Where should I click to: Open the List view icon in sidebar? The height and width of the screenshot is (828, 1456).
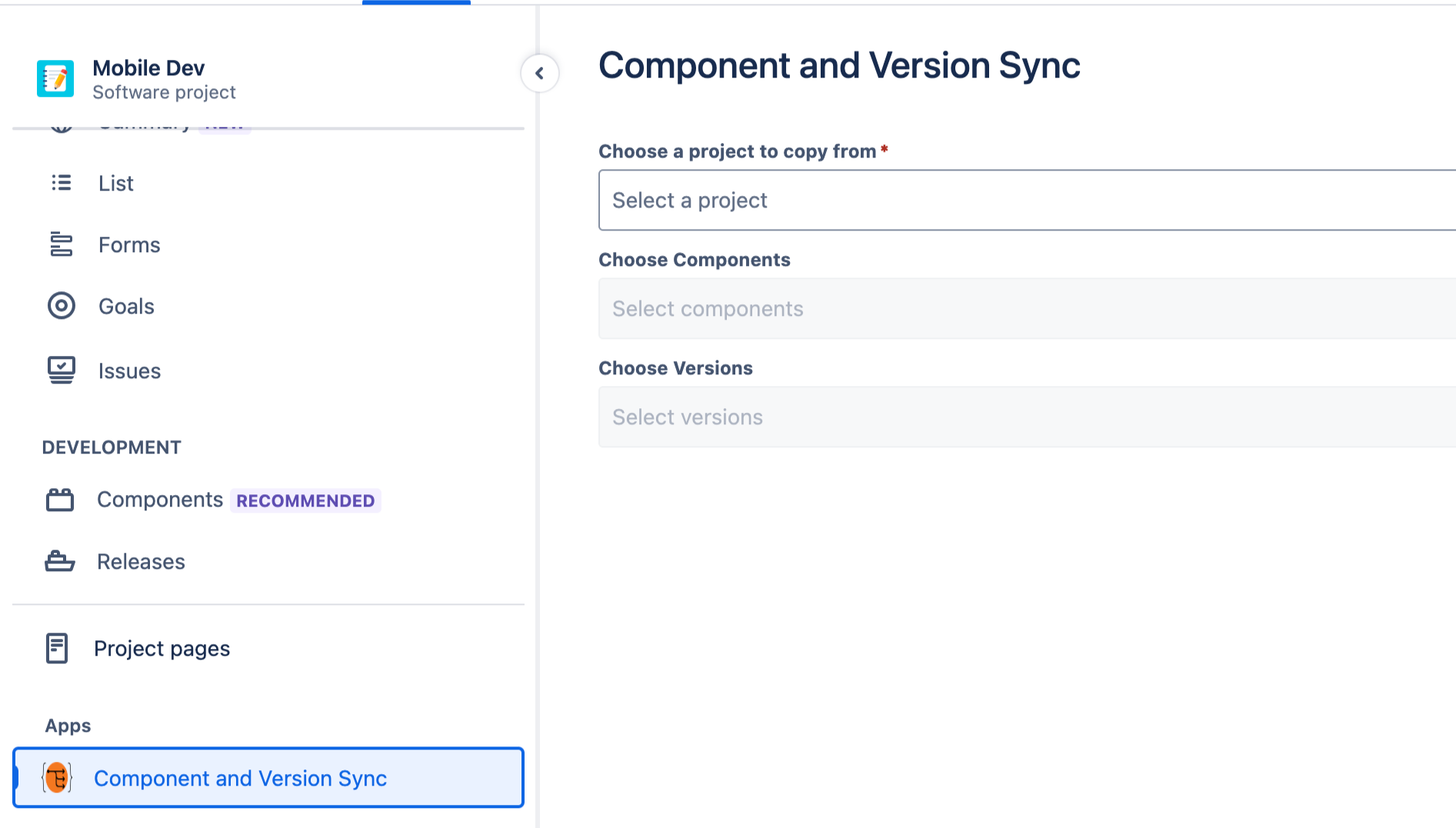click(x=62, y=183)
